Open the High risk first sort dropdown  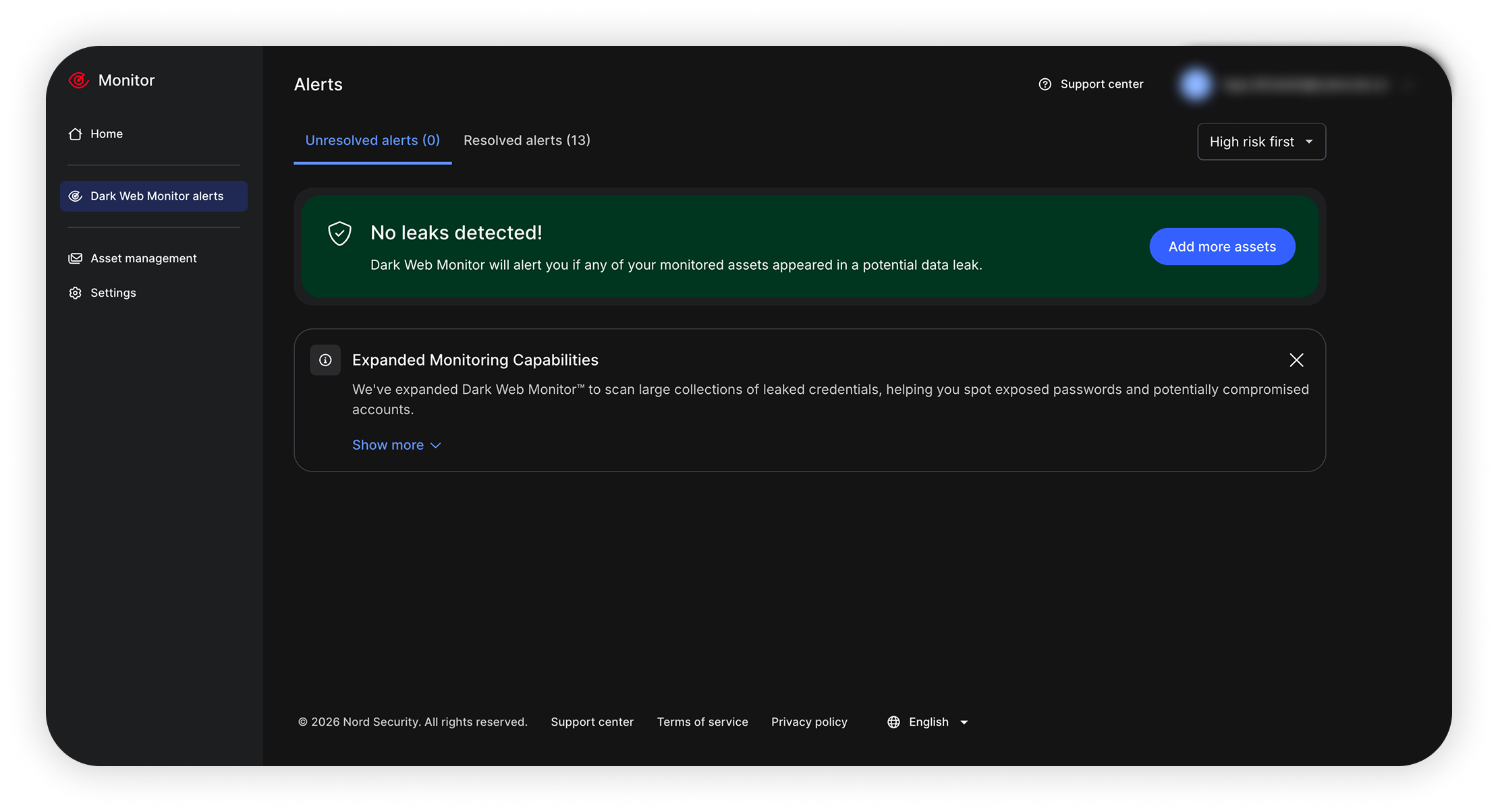[x=1261, y=142]
